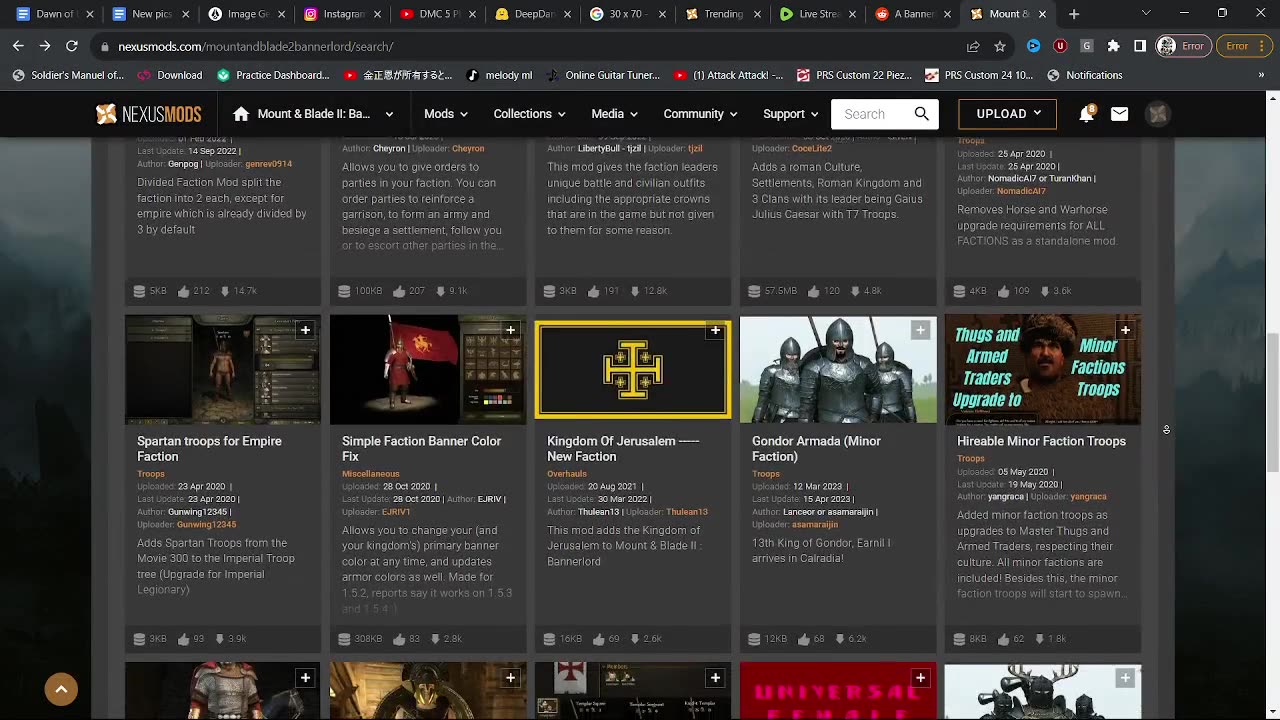Click the Practice Dashboard bookmark
Image resolution: width=1280 pixels, height=720 pixels.
[273, 75]
